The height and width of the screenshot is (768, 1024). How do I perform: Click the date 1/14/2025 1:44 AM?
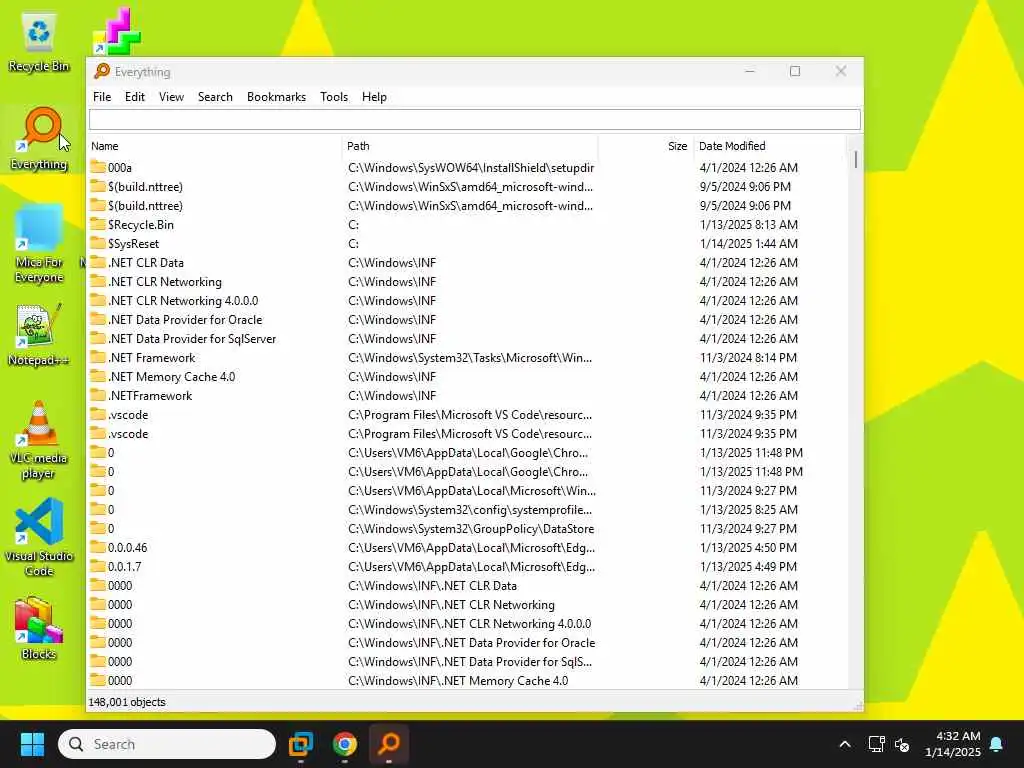(x=748, y=243)
